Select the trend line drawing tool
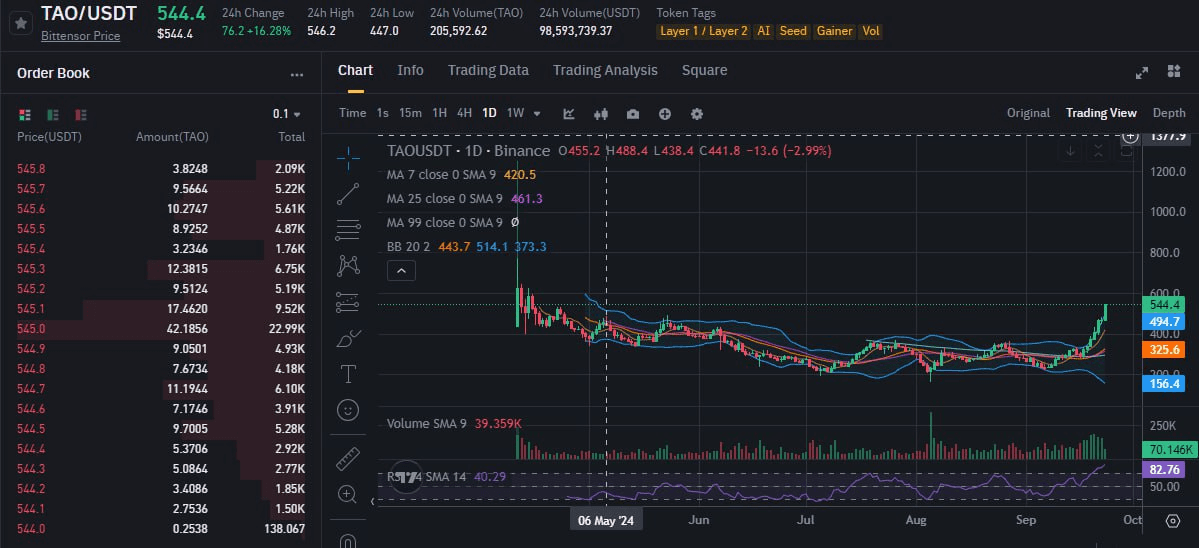This screenshot has height=548, width=1199. 348,193
